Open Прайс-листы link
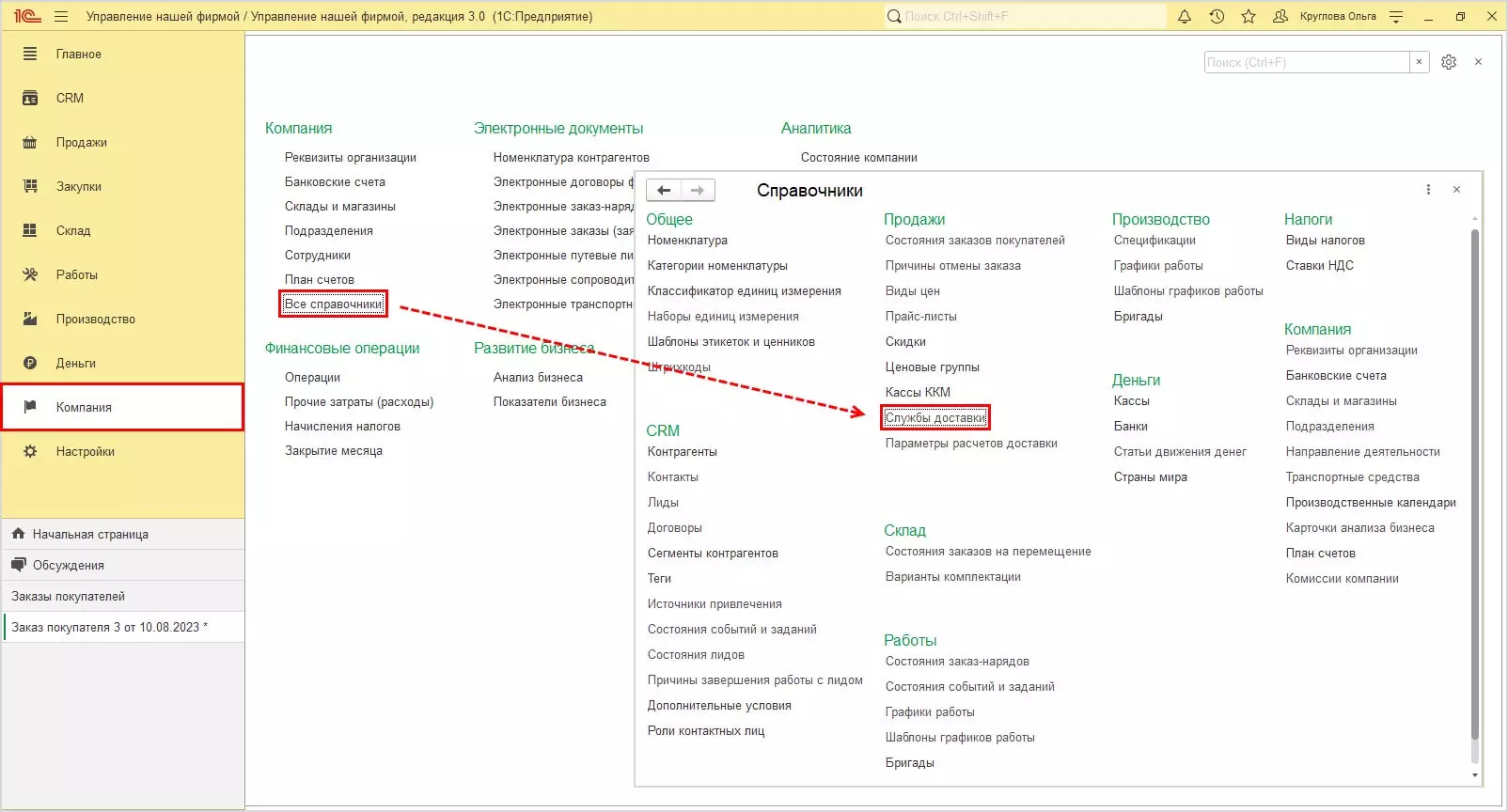The width and height of the screenshot is (1508, 812). point(921,316)
